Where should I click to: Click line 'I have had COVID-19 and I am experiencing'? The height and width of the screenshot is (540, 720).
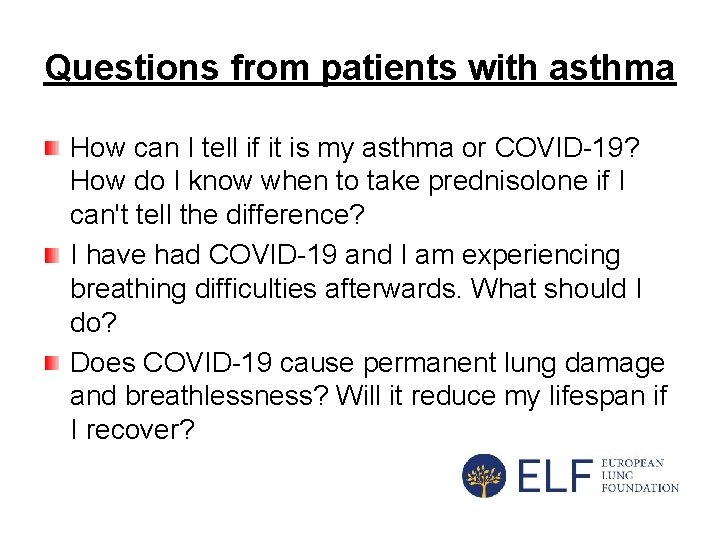tap(345, 256)
